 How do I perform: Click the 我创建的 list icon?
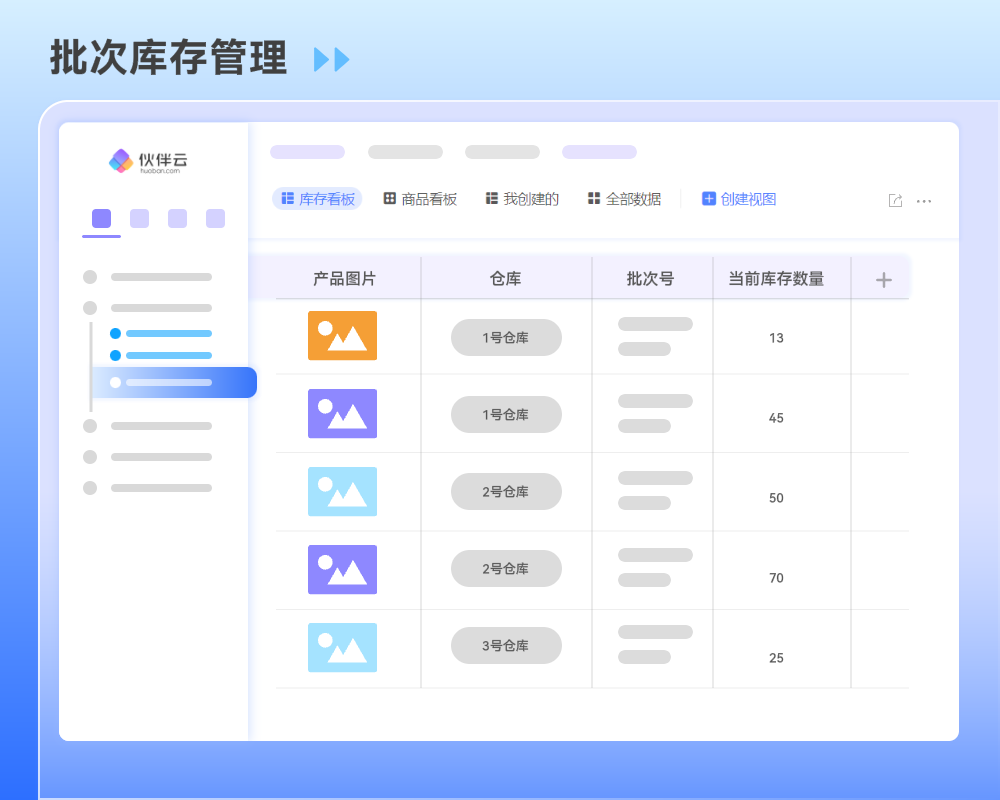pyautogui.click(x=490, y=198)
